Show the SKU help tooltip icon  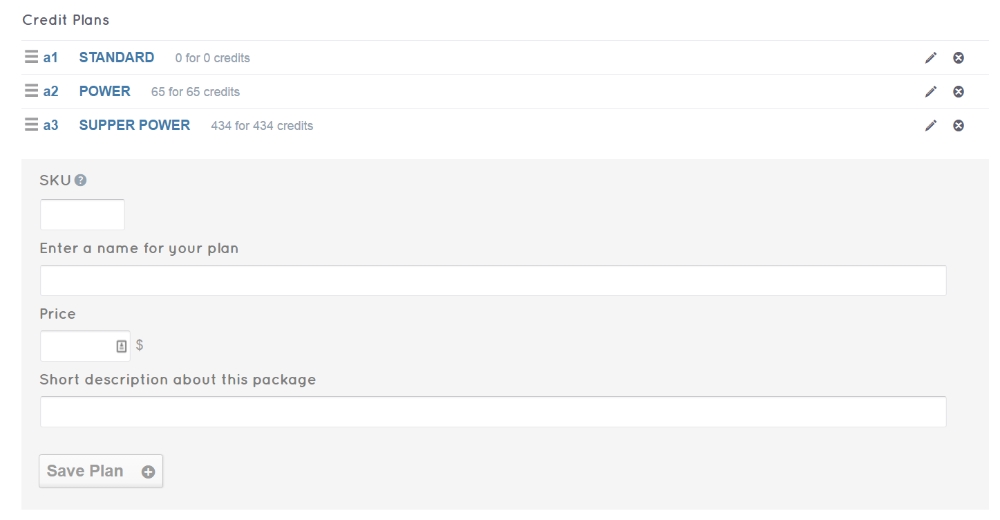tap(80, 180)
